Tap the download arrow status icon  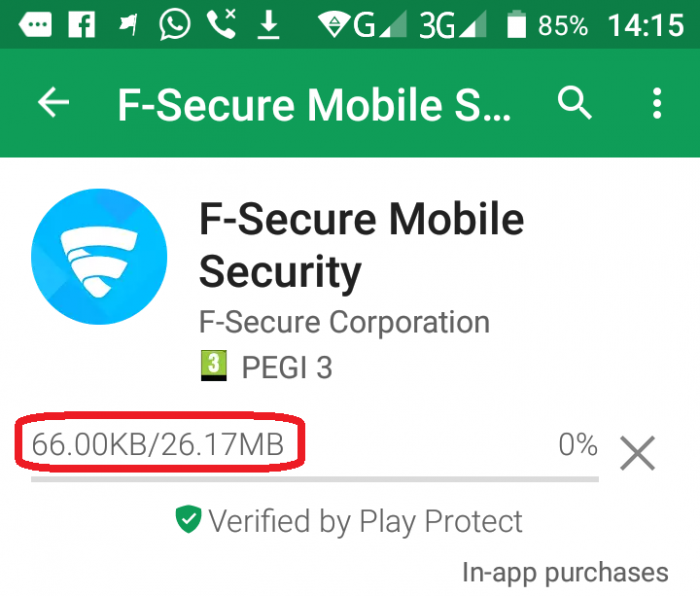point(268,25)
